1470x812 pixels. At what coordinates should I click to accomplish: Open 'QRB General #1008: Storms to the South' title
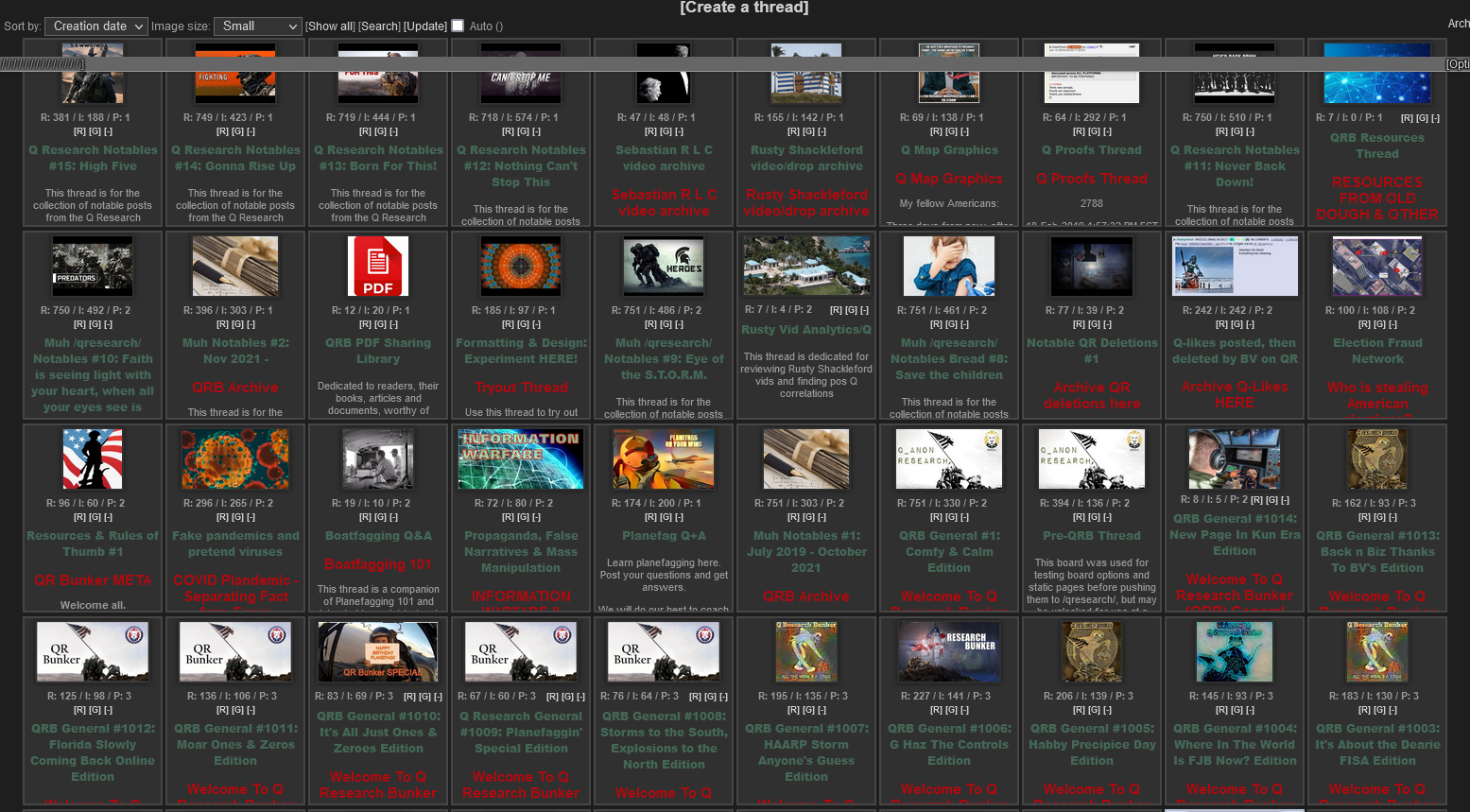pos(664,740)
